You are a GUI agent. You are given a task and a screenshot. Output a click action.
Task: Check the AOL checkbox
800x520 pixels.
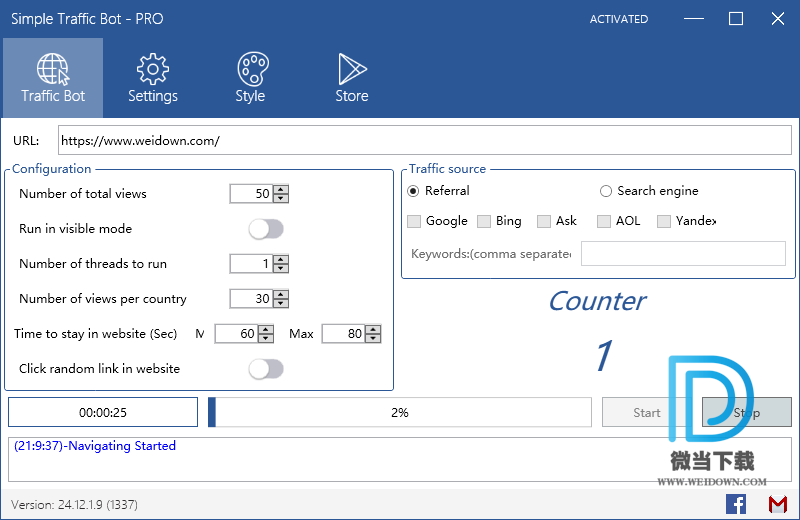coord(604,221)
